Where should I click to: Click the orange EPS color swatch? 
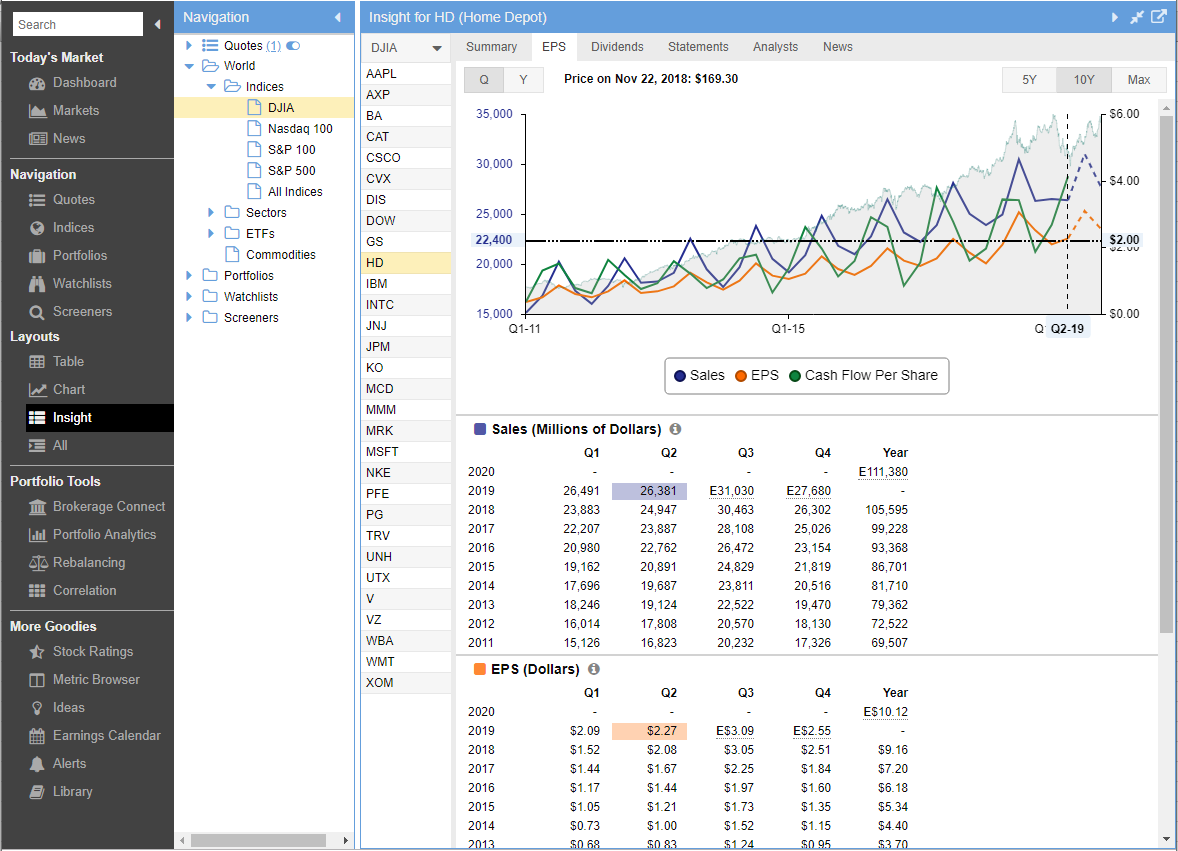pos(480,669)
